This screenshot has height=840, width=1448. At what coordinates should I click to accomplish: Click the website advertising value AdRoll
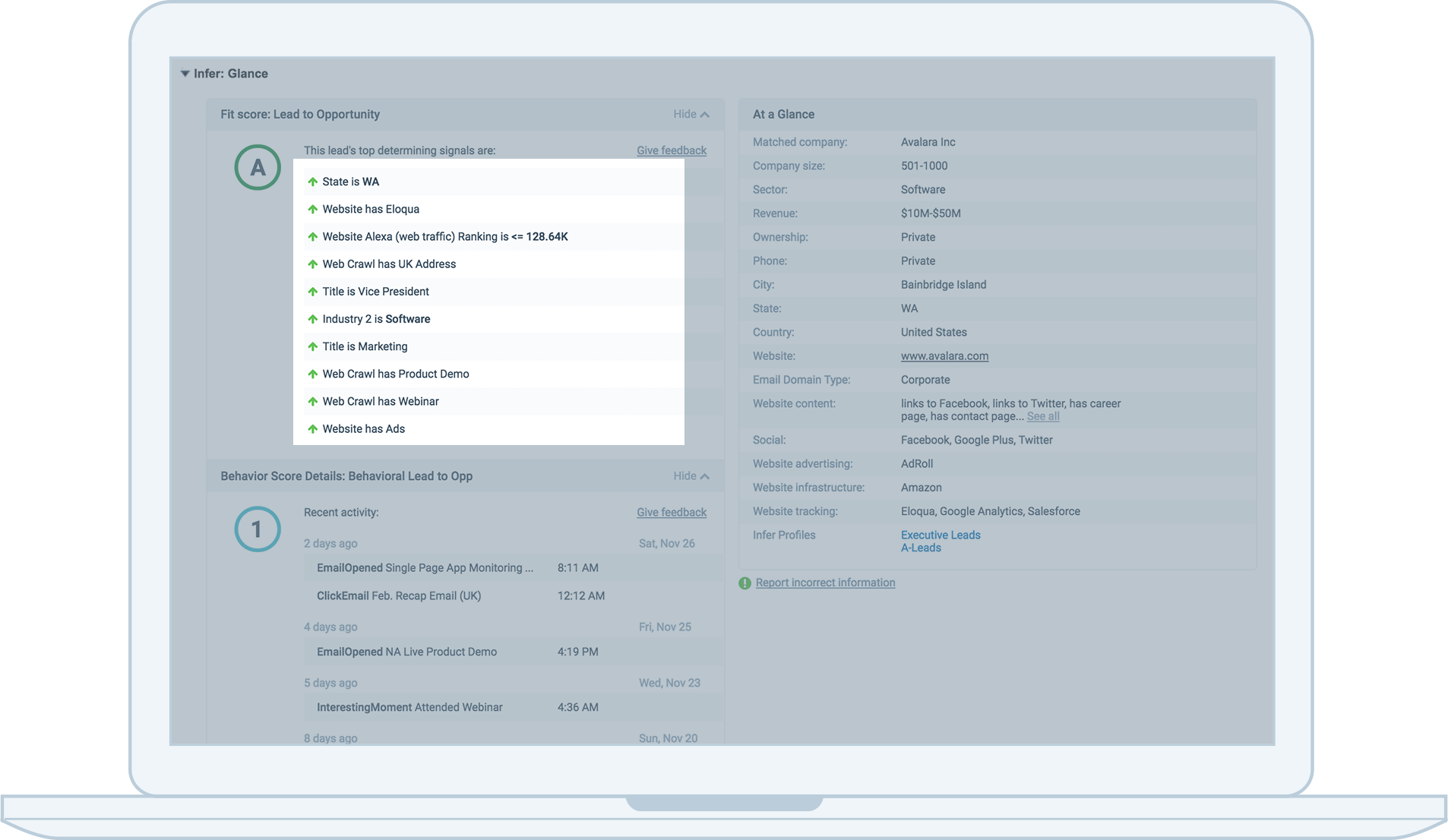[x=917, y=463]
